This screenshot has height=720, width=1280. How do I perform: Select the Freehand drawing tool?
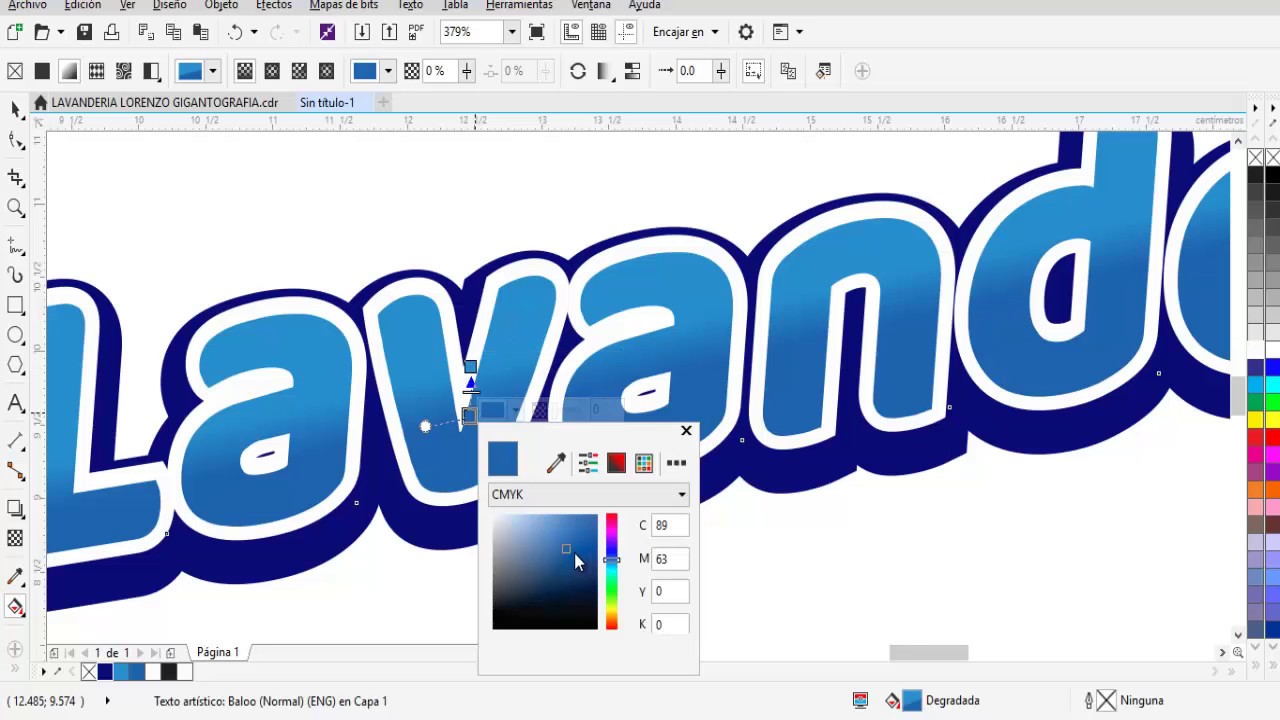15,245
